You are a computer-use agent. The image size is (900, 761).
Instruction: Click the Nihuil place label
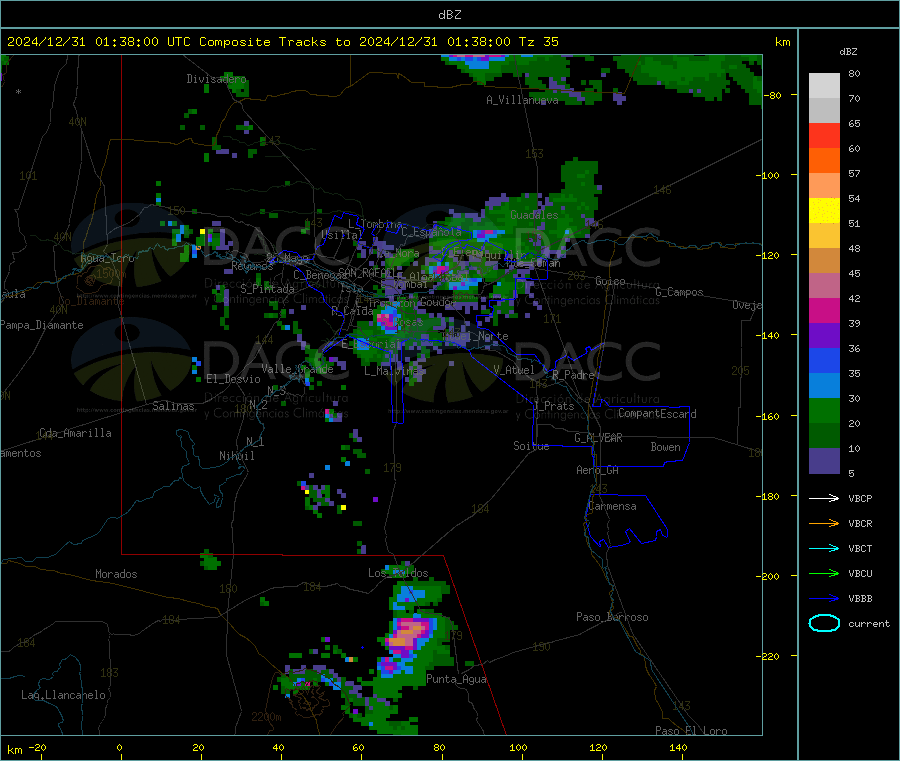pos(236,456)
